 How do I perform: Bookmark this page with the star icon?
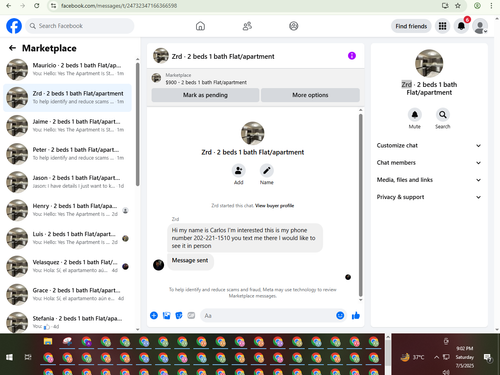458,6
